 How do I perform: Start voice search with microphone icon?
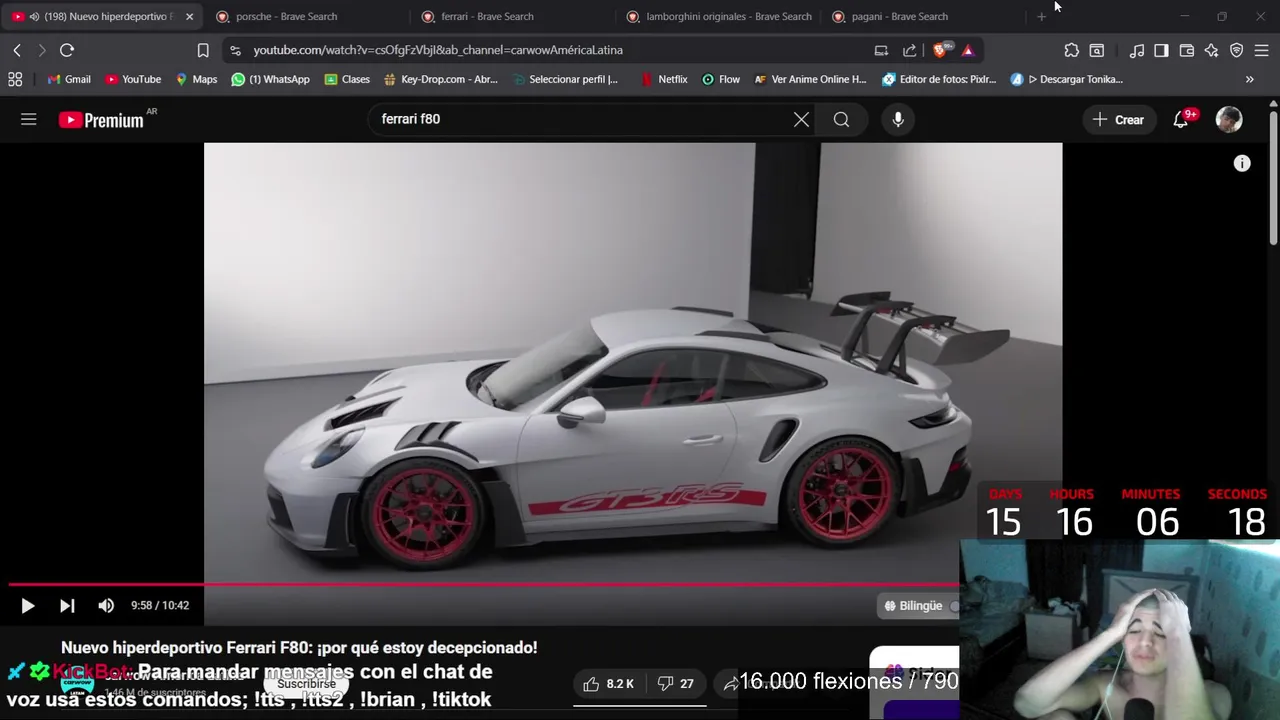(898, 119)
